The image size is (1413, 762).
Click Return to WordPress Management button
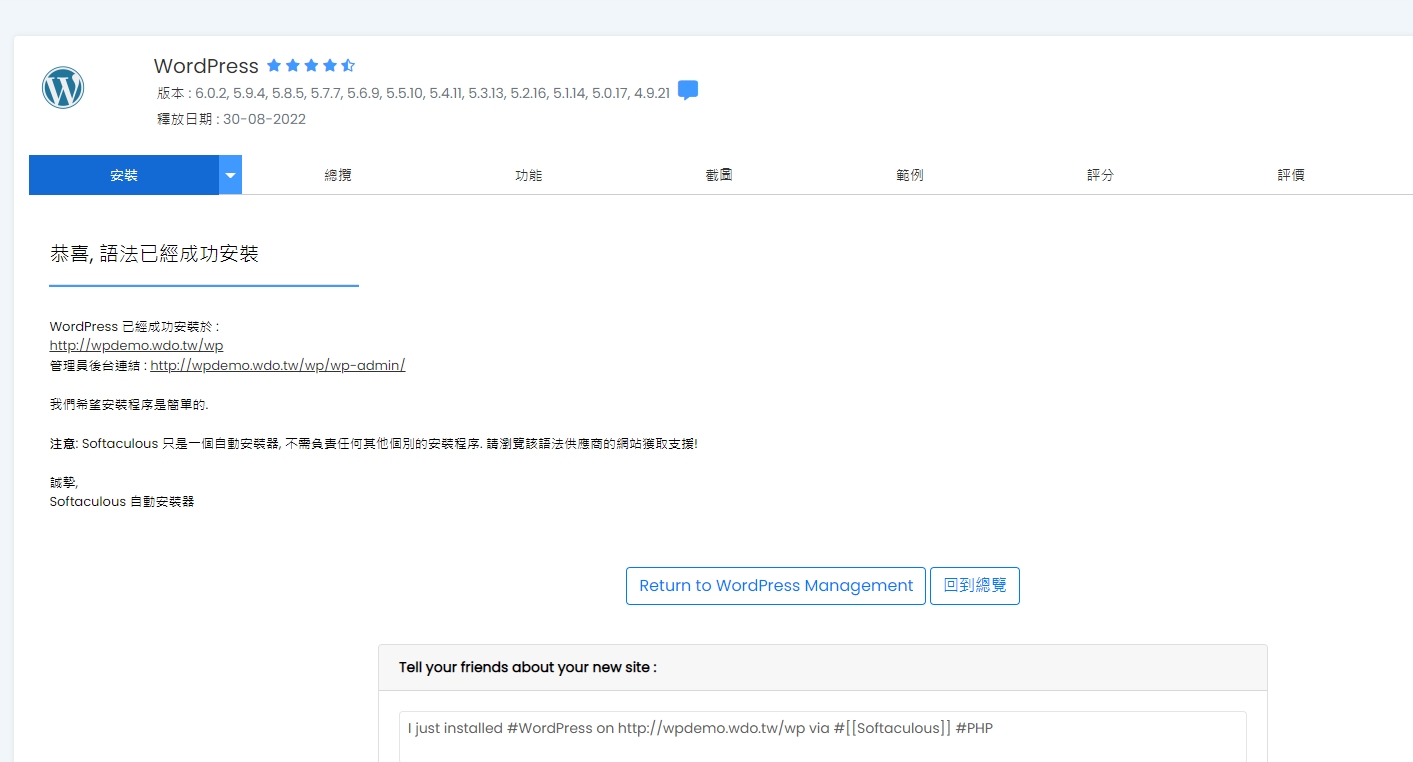(776, 586)
